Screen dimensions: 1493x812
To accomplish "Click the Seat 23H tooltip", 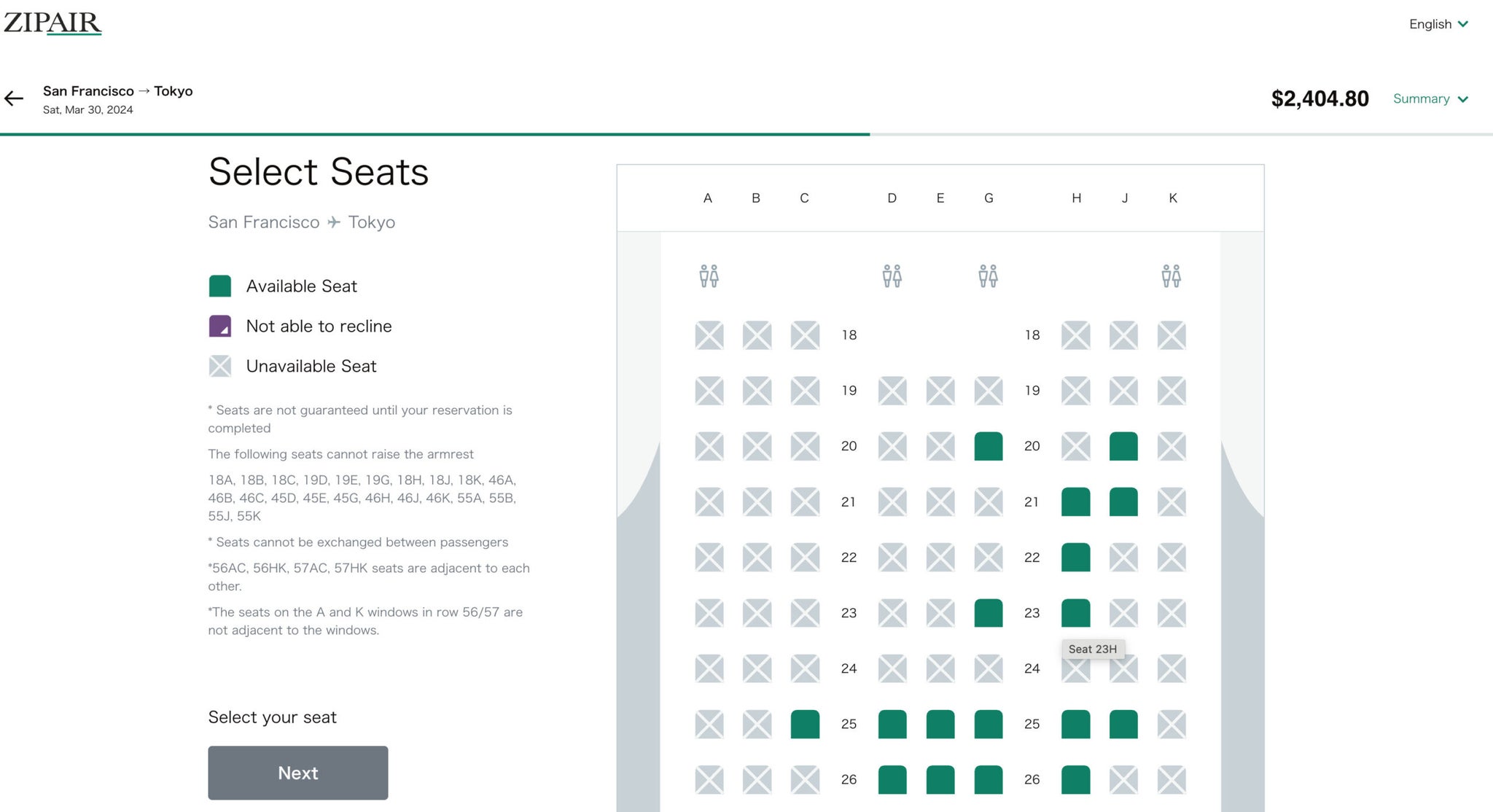I will [1093, 649].
